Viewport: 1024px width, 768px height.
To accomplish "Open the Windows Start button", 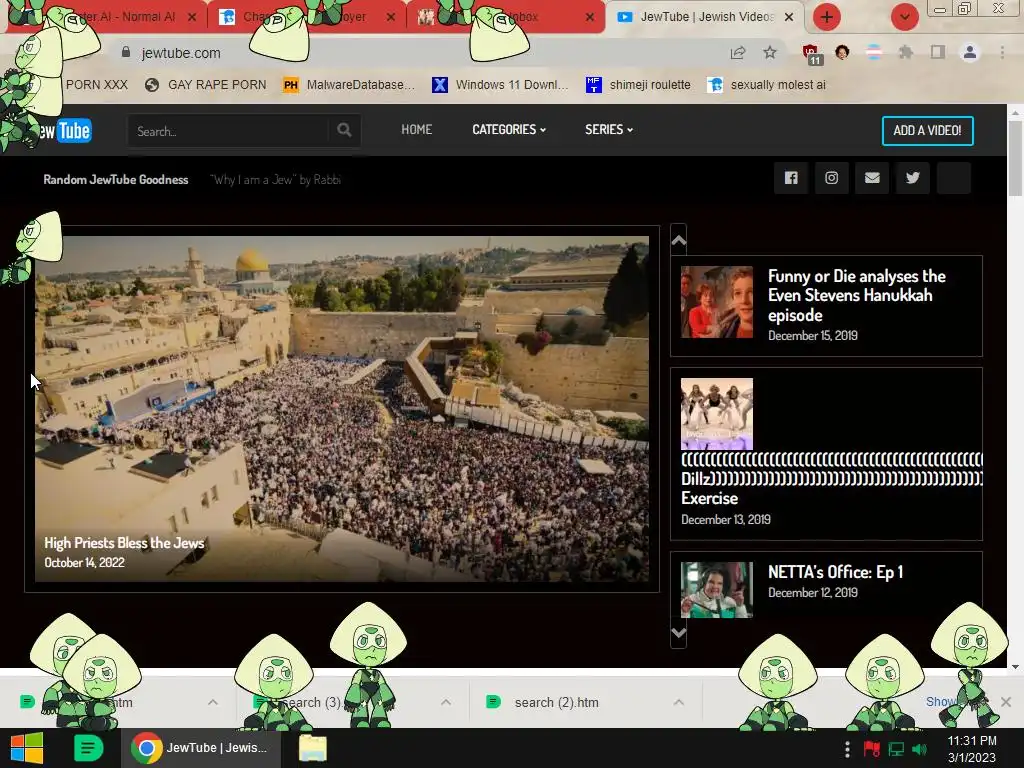I will click(27, 748).
